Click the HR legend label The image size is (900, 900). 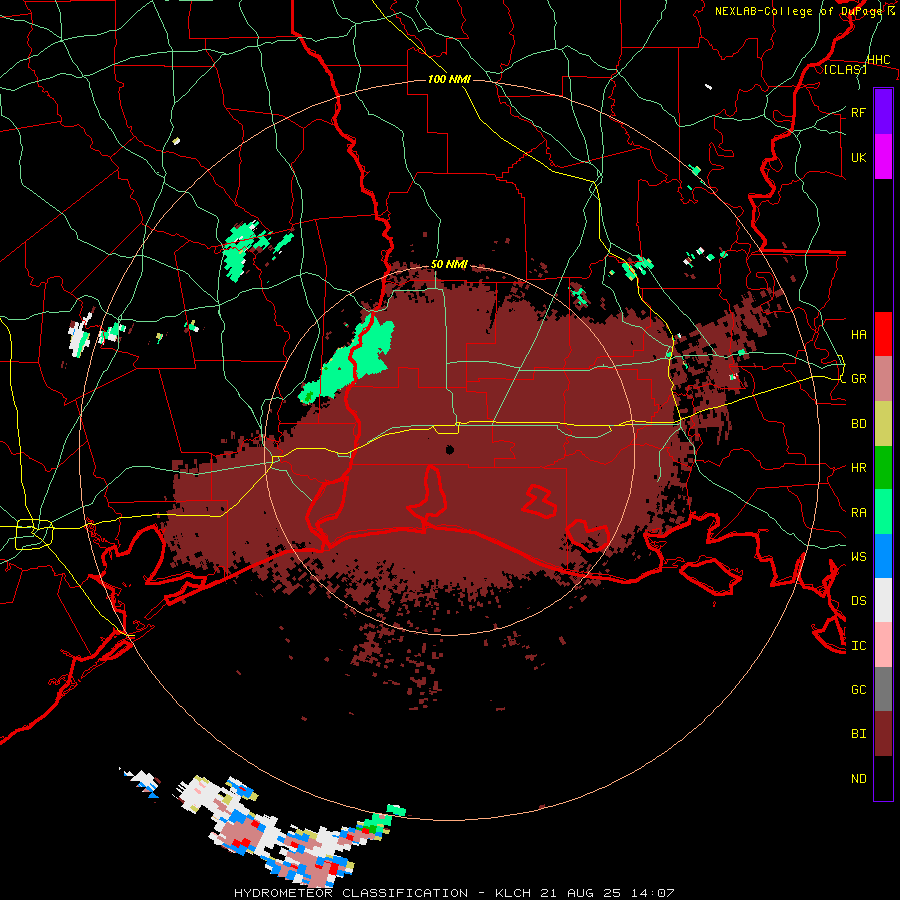tap(858, 468)
